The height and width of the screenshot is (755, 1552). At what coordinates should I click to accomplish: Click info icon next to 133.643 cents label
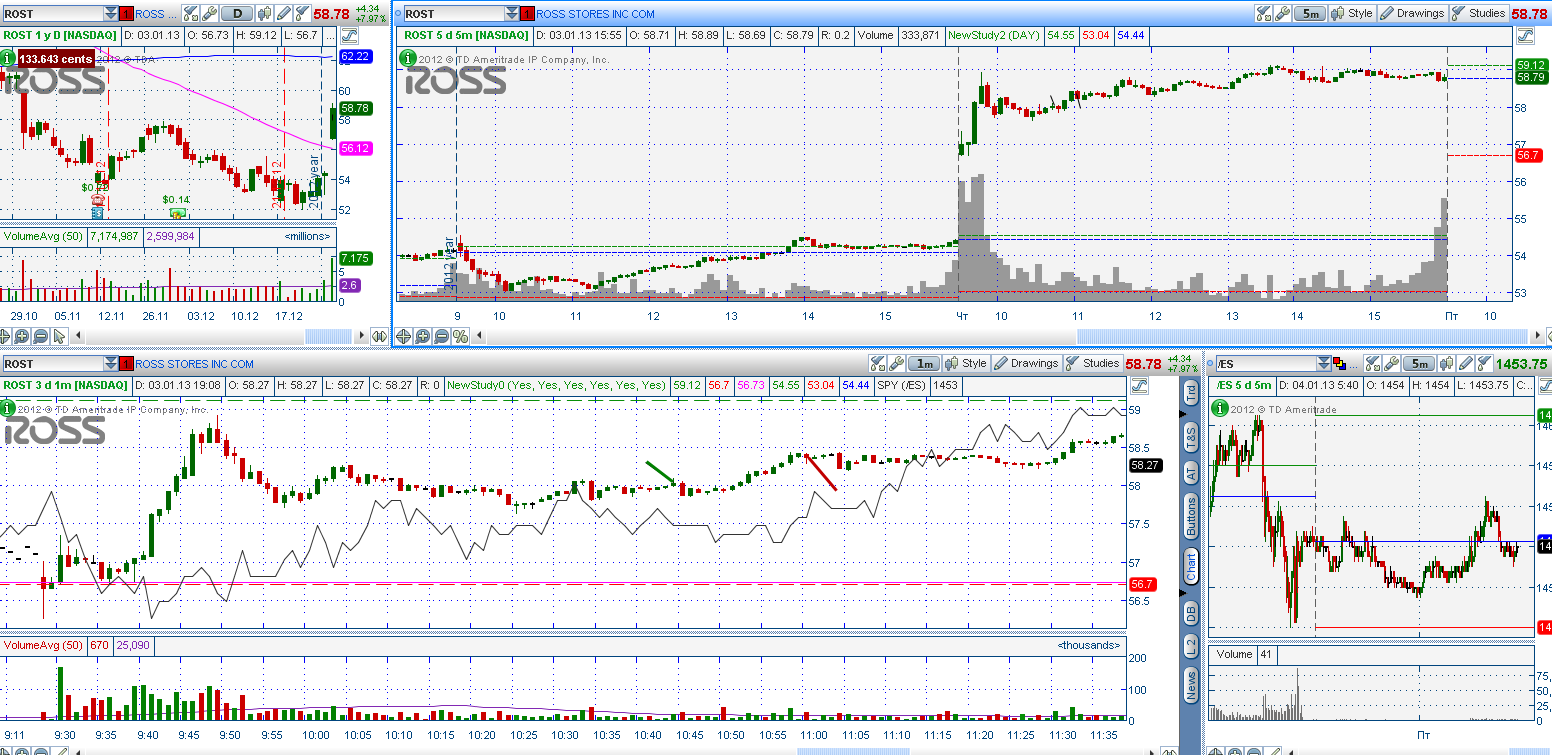7,59
